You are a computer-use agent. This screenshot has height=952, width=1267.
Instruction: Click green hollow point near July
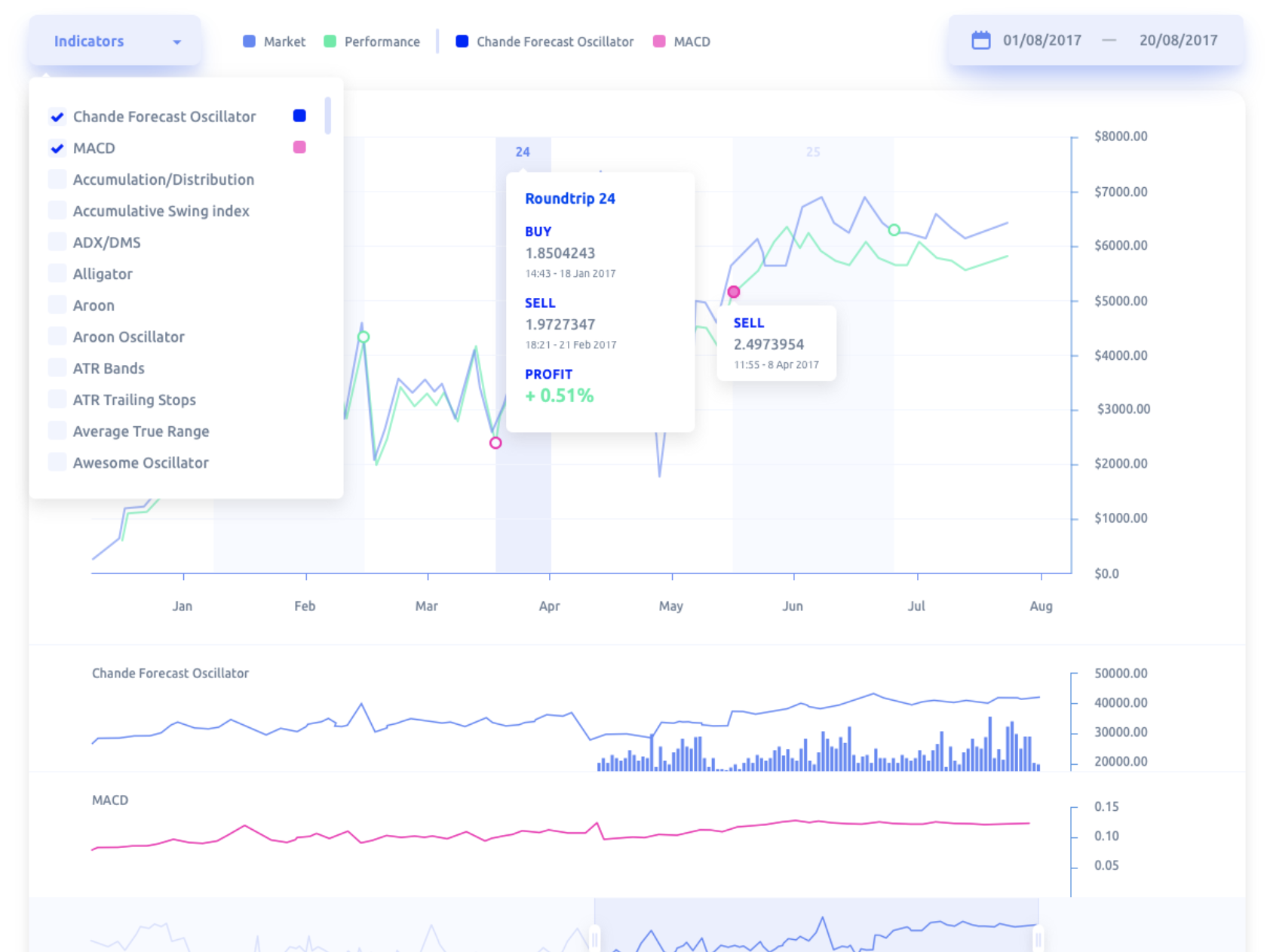click(894, 230)
